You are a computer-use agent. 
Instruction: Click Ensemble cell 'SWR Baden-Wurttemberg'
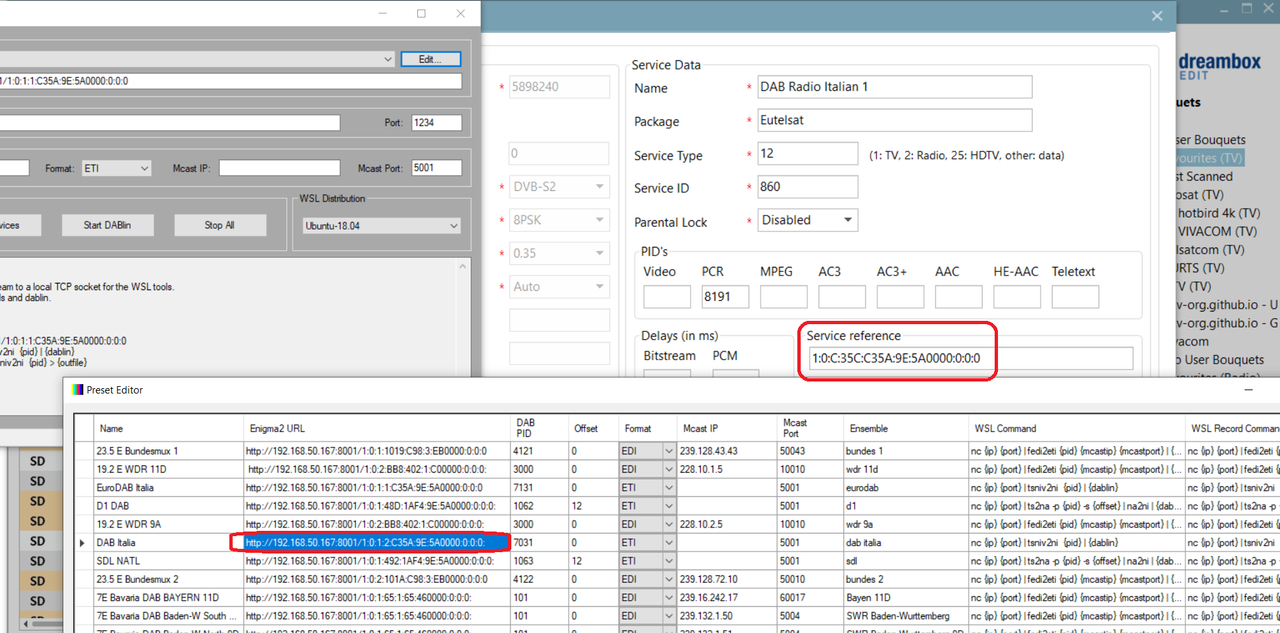click(905, 614)
